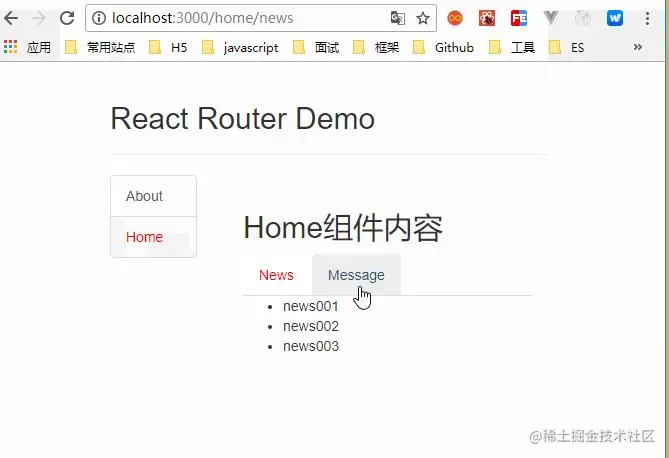
Task: Open the Vue devtools extension icon
Action: click(x=551, y=18)
